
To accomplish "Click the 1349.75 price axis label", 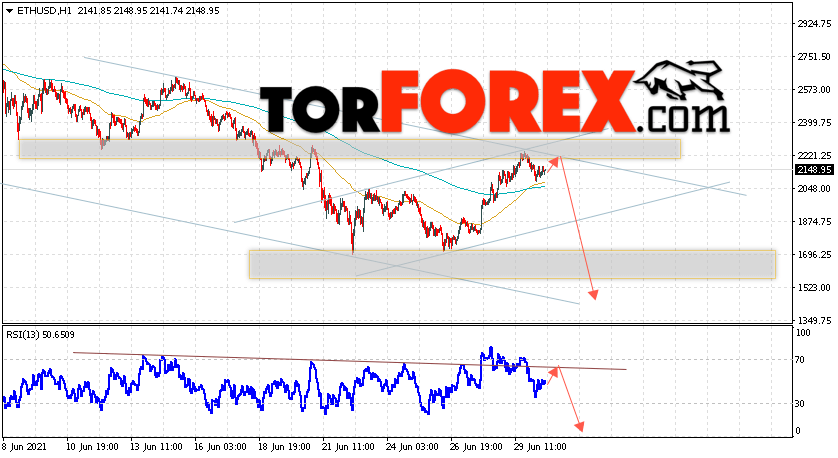I will coord(814,321).
